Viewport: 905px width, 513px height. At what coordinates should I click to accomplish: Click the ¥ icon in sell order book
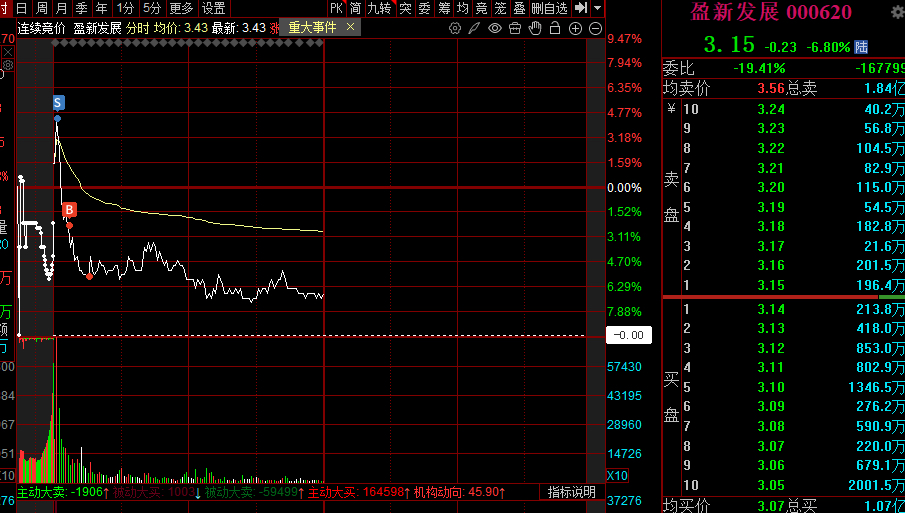tap(671, 108)
